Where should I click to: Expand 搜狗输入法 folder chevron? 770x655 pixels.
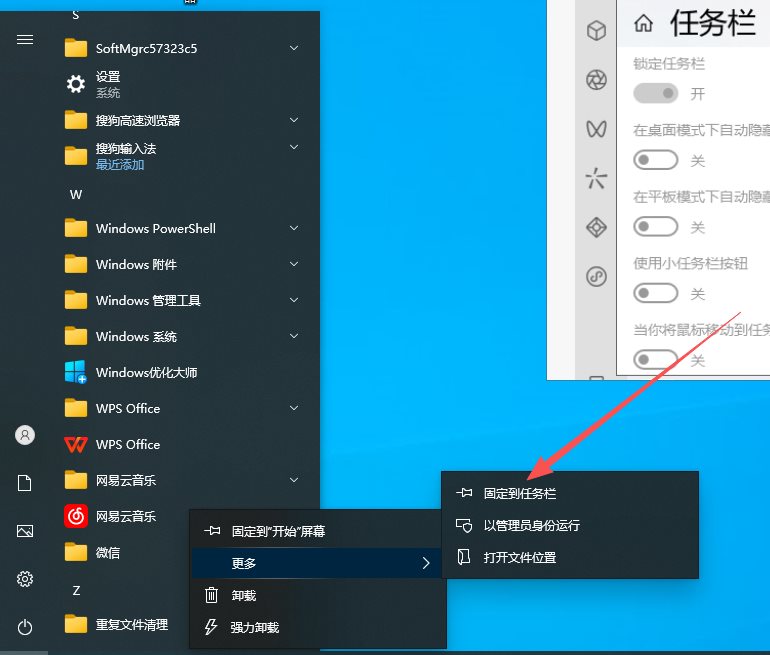pyautogui.click(x=294, y=147)
